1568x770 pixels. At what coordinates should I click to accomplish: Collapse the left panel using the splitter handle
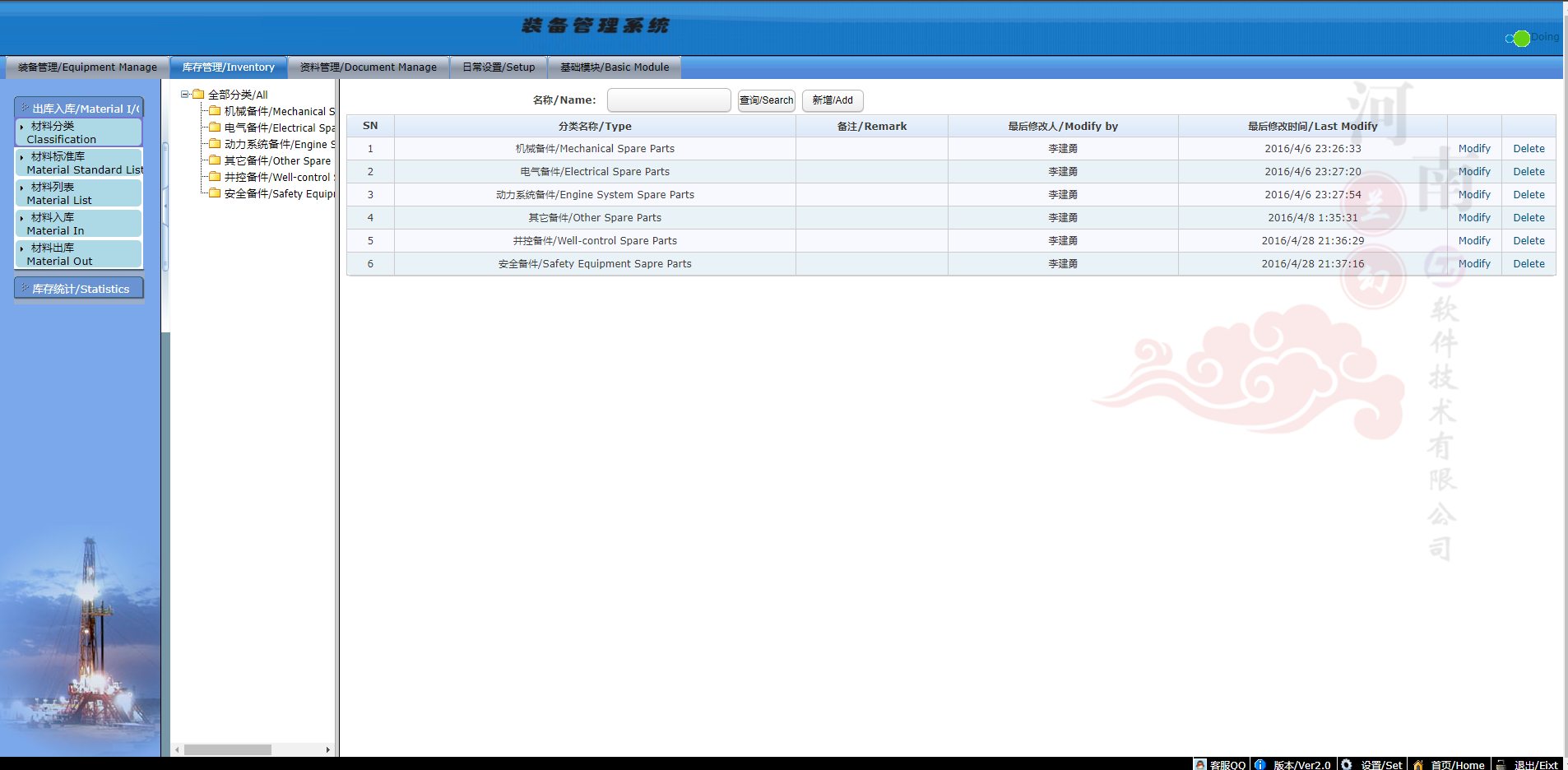165,206
